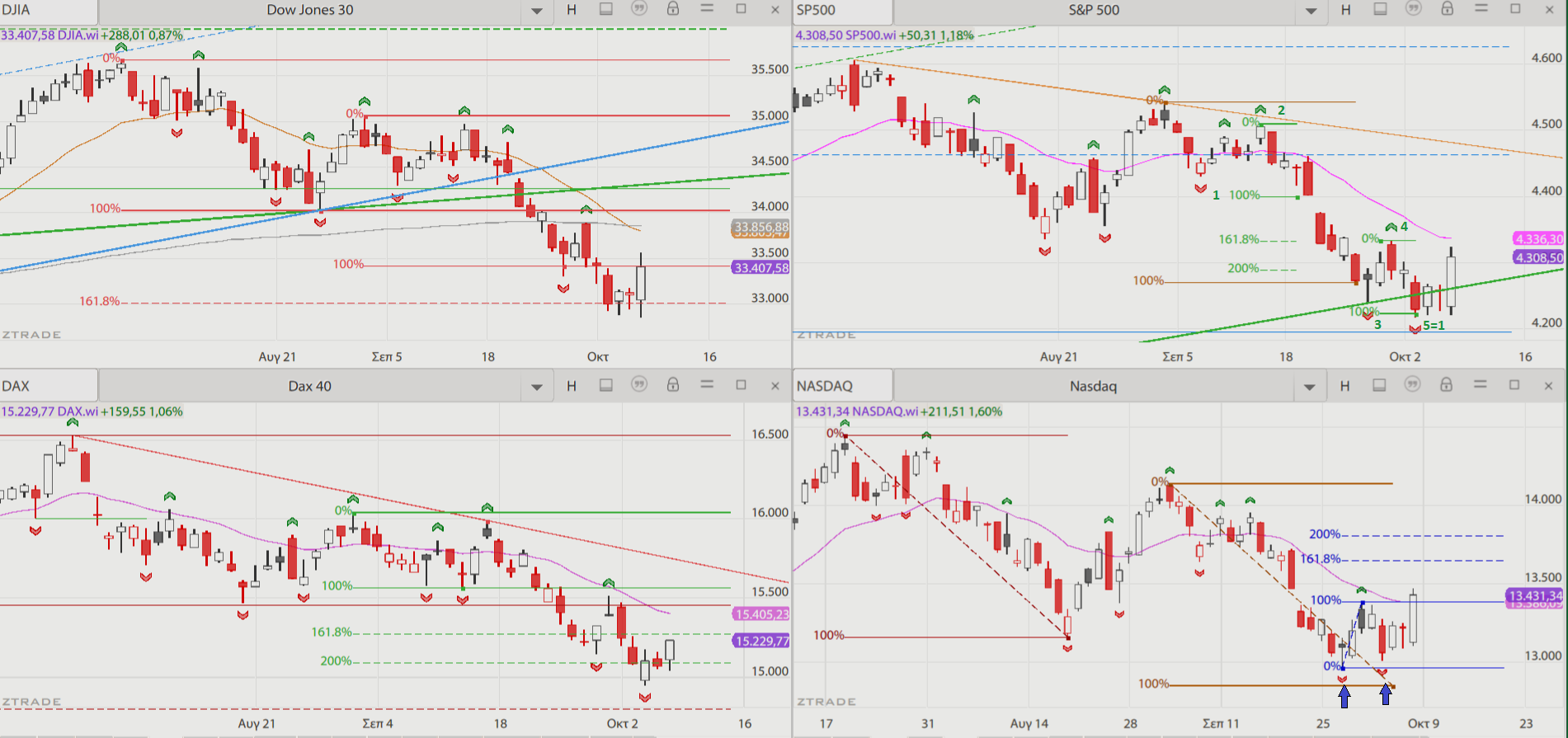Open the Dow Jones 30 instrument selector

pos(310,11)
